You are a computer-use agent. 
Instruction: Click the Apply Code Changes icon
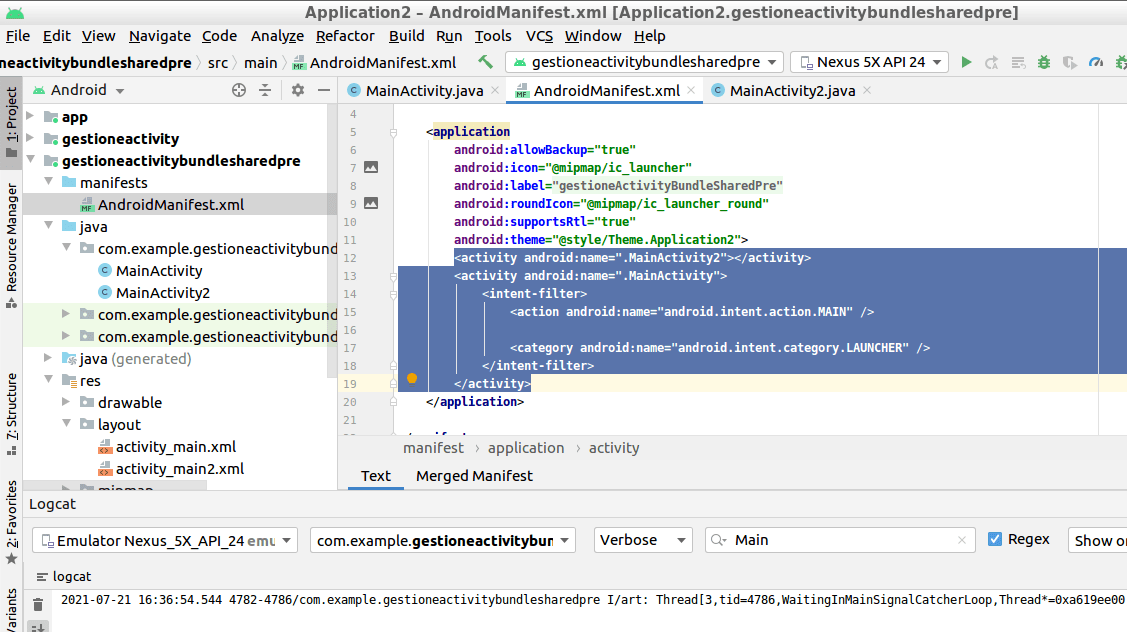tap(1018, 63)
